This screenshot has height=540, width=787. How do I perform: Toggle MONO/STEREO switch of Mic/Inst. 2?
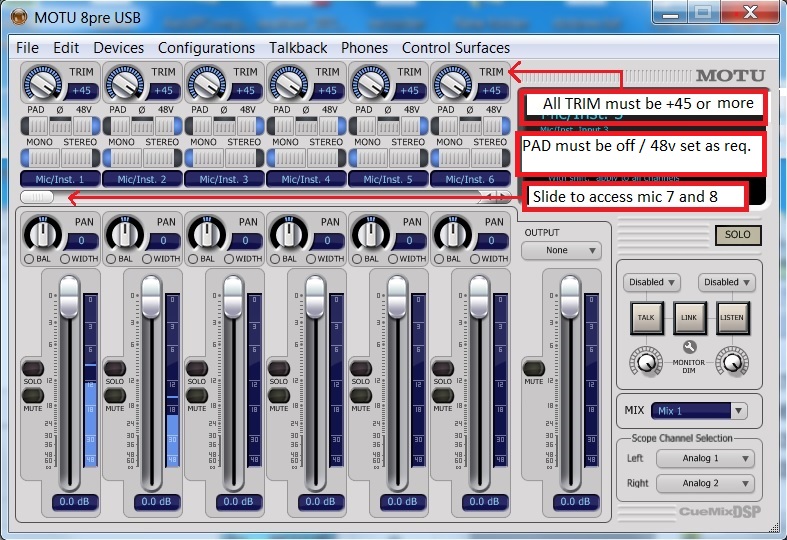[x=142, y=158]
